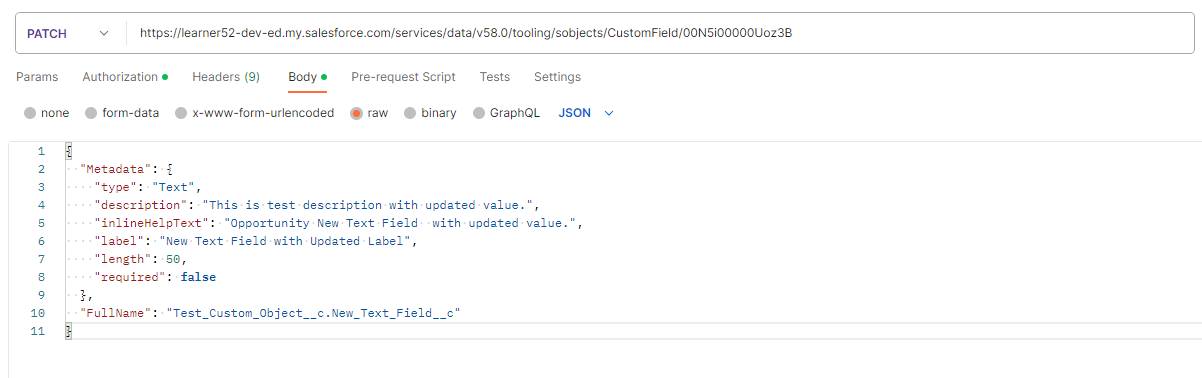
Task: Select the Body tab
Action: point(307,77)
